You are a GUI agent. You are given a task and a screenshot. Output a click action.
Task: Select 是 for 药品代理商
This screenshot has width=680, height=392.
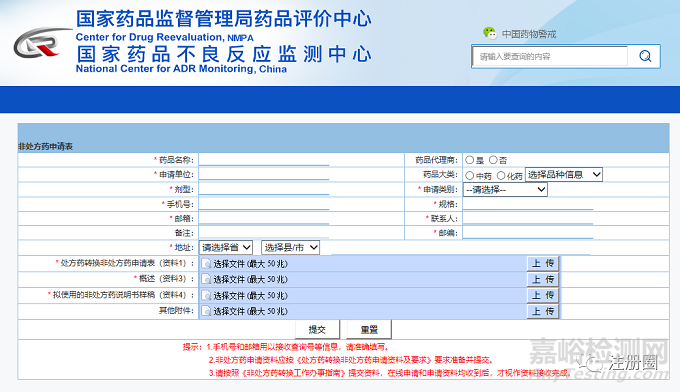[470, 160]
